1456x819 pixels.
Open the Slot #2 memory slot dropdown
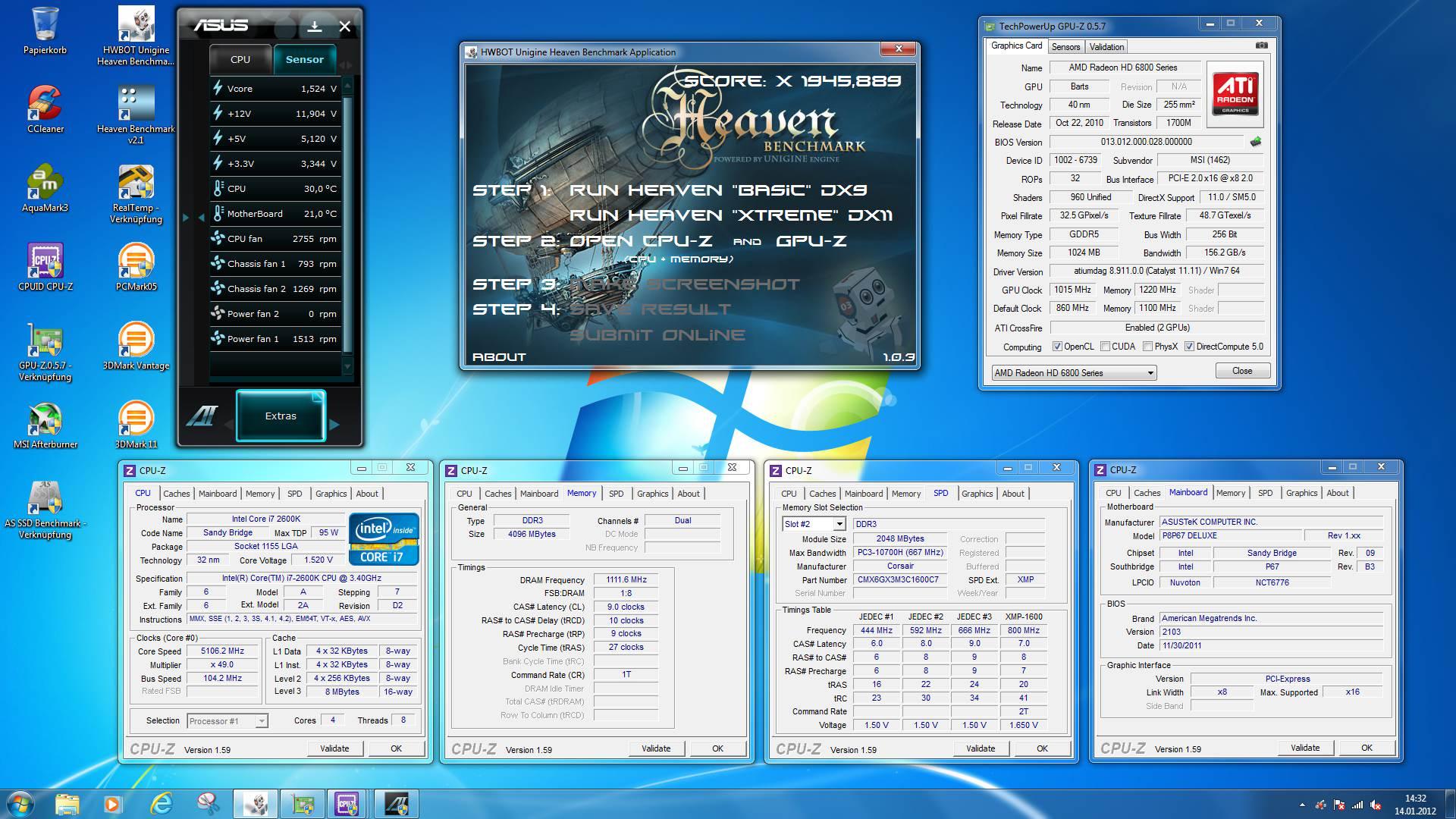coord(814,524)
